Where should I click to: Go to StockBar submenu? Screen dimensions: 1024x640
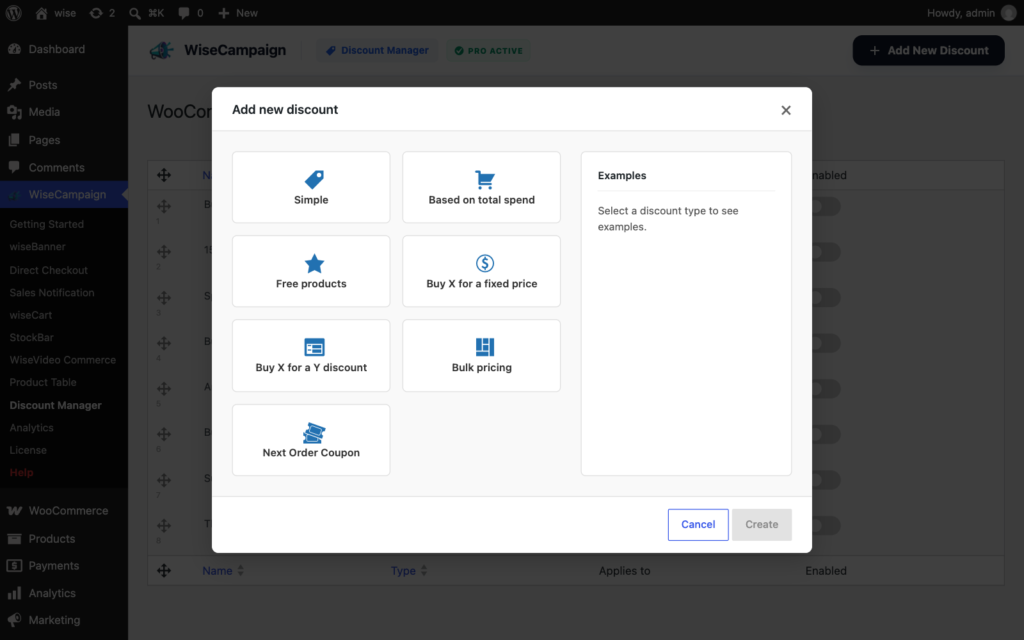click(31, 338)
